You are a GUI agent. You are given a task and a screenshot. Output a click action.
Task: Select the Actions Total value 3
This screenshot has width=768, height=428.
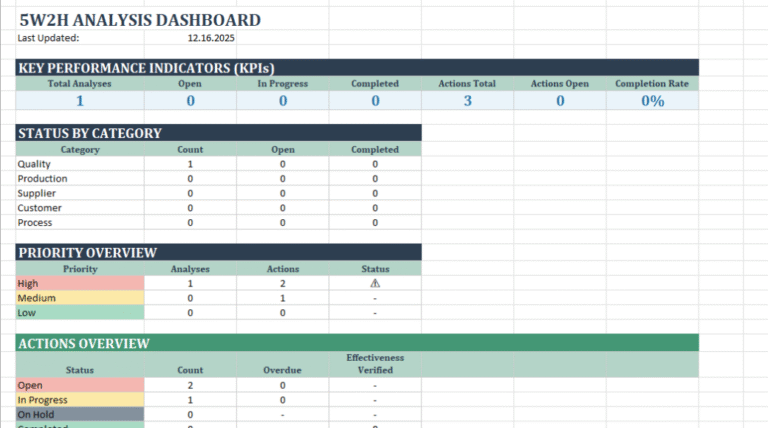tap(467, 101)
